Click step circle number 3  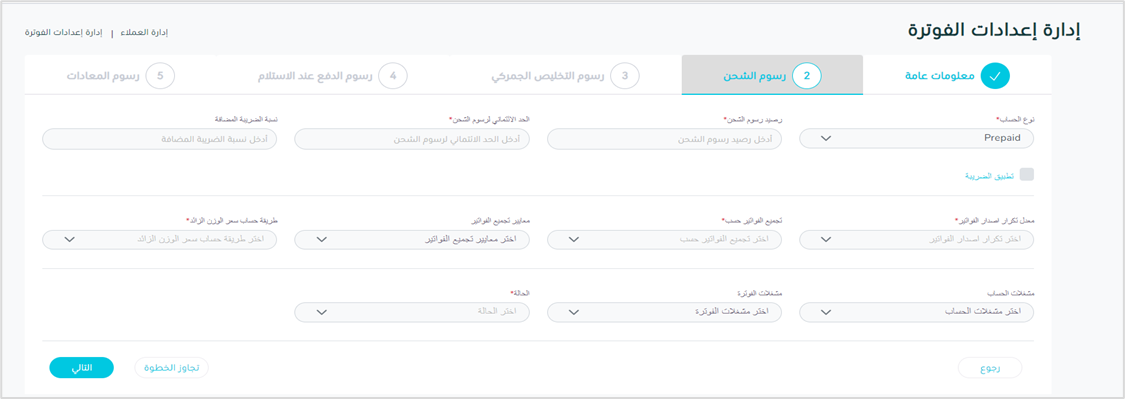pos(625,75)
